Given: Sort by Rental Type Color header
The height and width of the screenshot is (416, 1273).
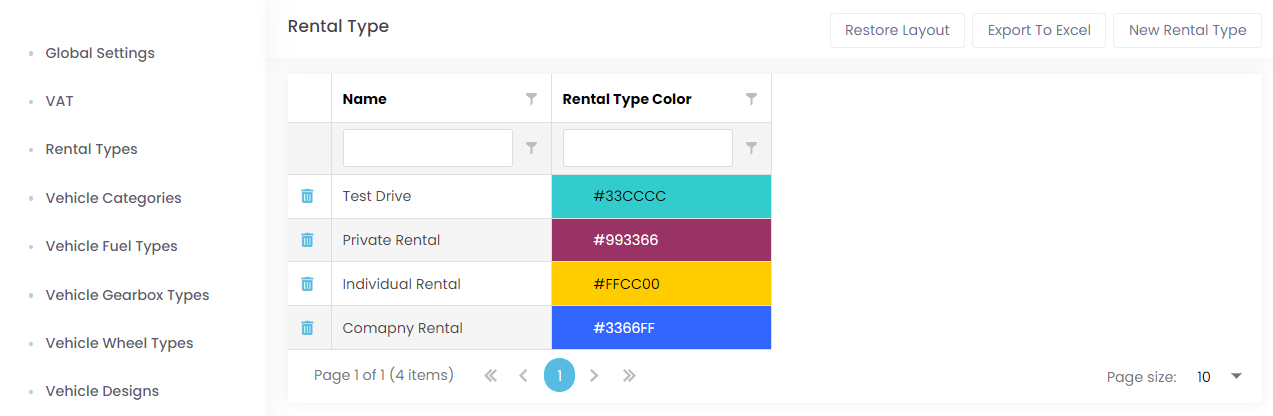Looking at the screenshot, I should (x=627, y=99).
